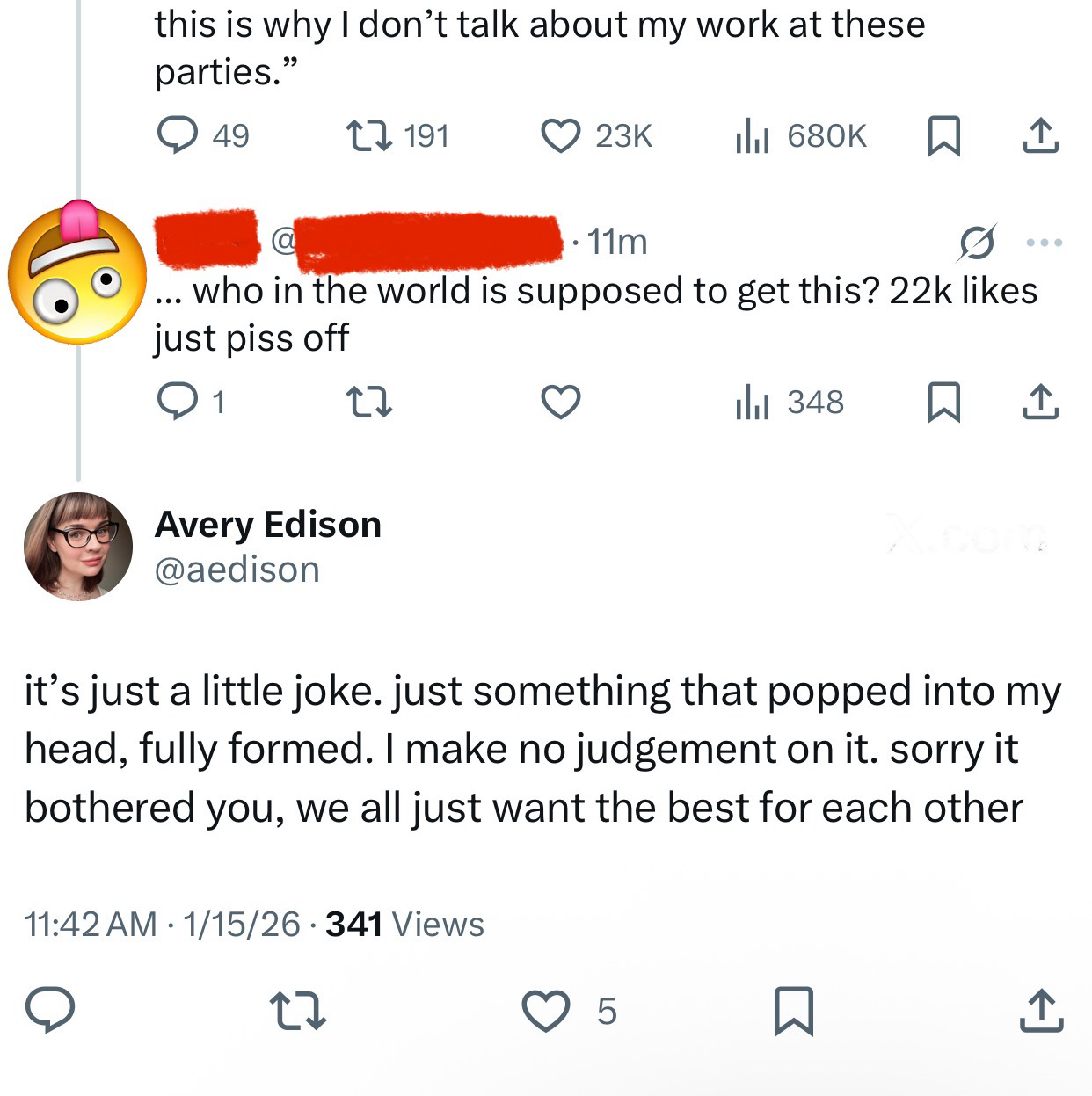The image size is (1092, 1096).
Task: Open Avery Edison's profile picture
Action: [x=77, y=546]
